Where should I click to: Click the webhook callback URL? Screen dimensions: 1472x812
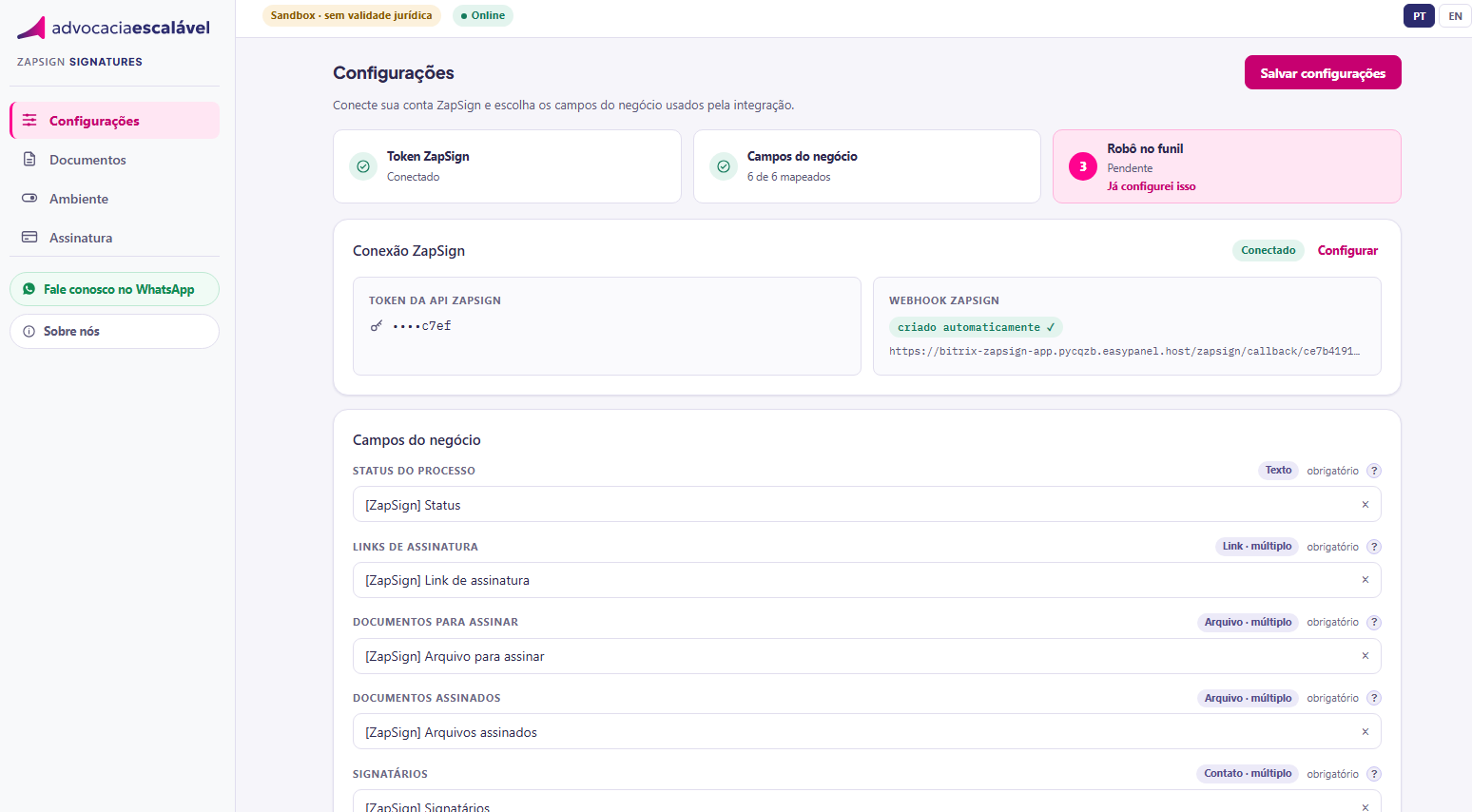1125,351
